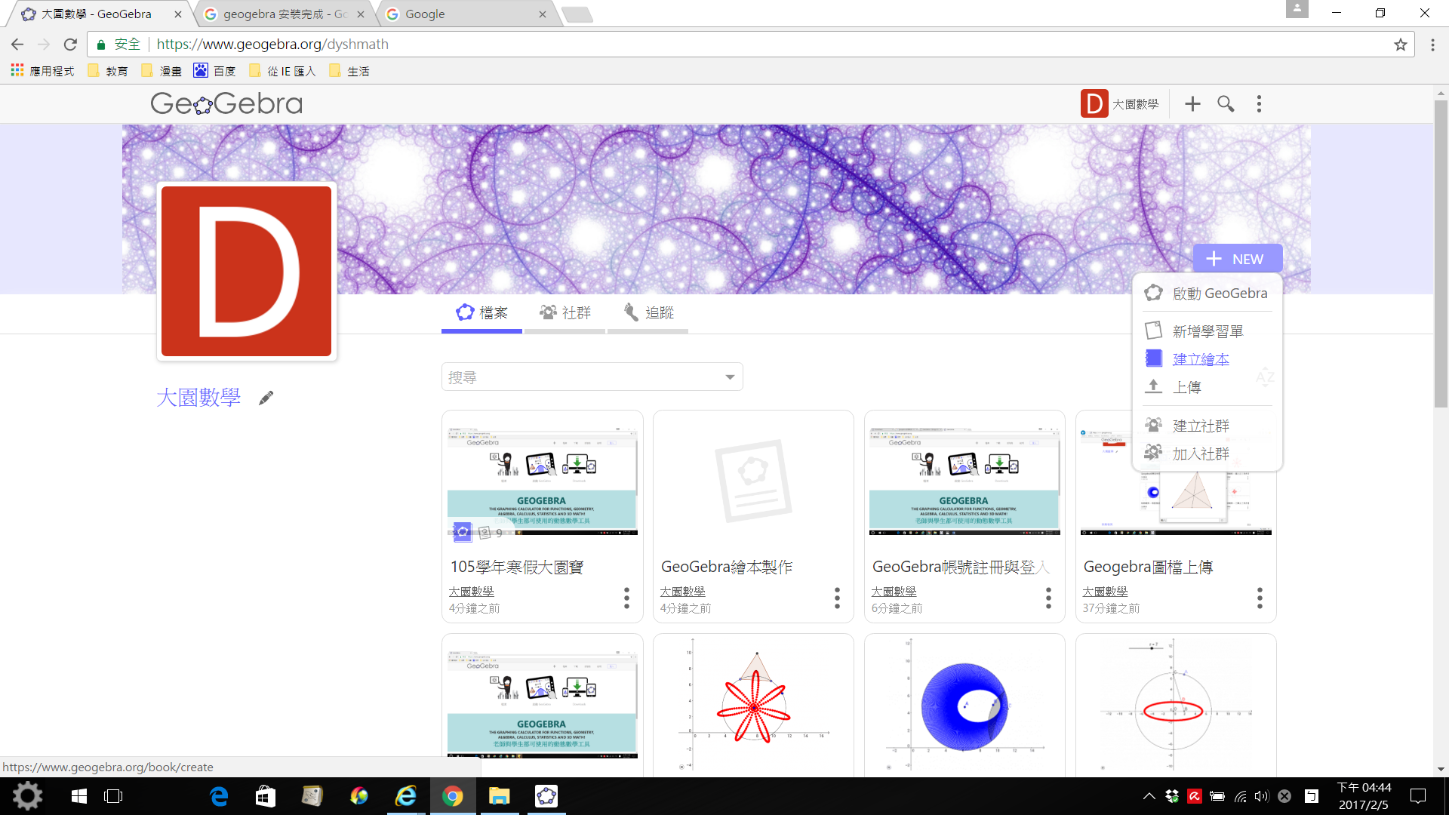Close the Google browser tab
This screenshot has height=815, width=1449.
(x=543, y=14)
